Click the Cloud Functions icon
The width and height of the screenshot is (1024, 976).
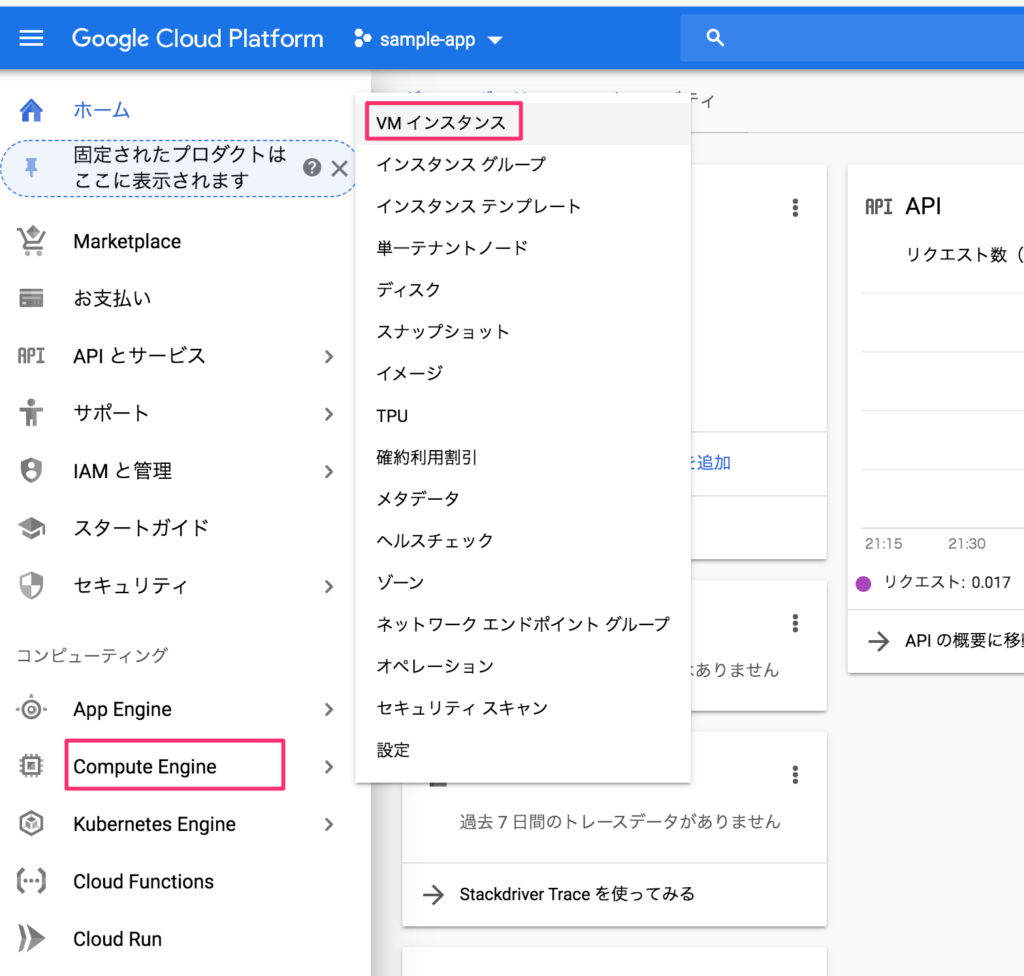(x=31, y=881)
